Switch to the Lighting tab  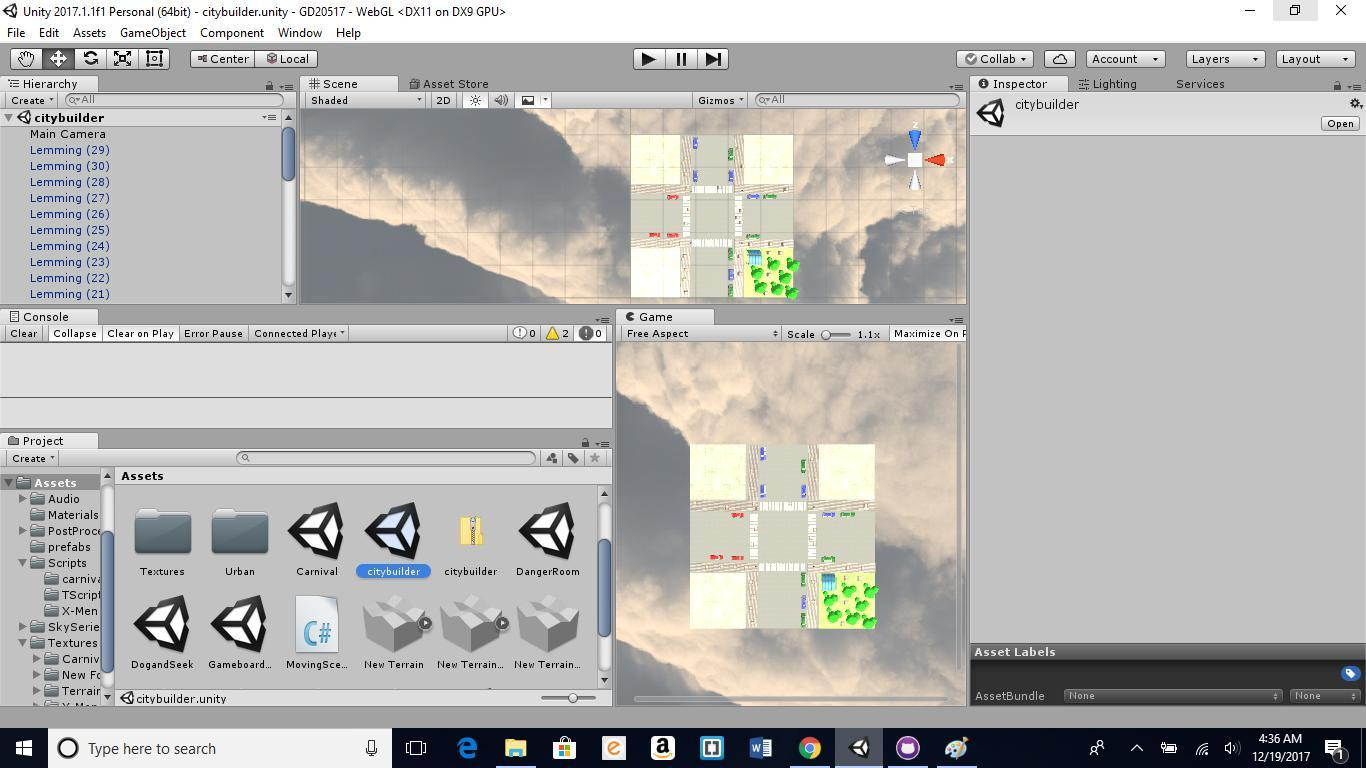coord(1107,84)
